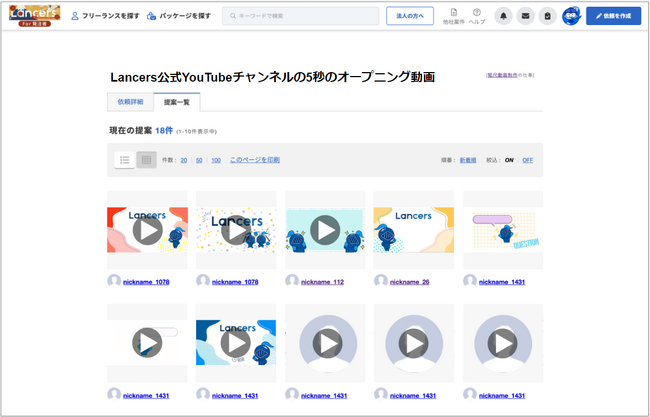This screenshot has width=650, height=417.
Task: Play the light blue two-mascot video thumbnail
Action: point(325,230)
